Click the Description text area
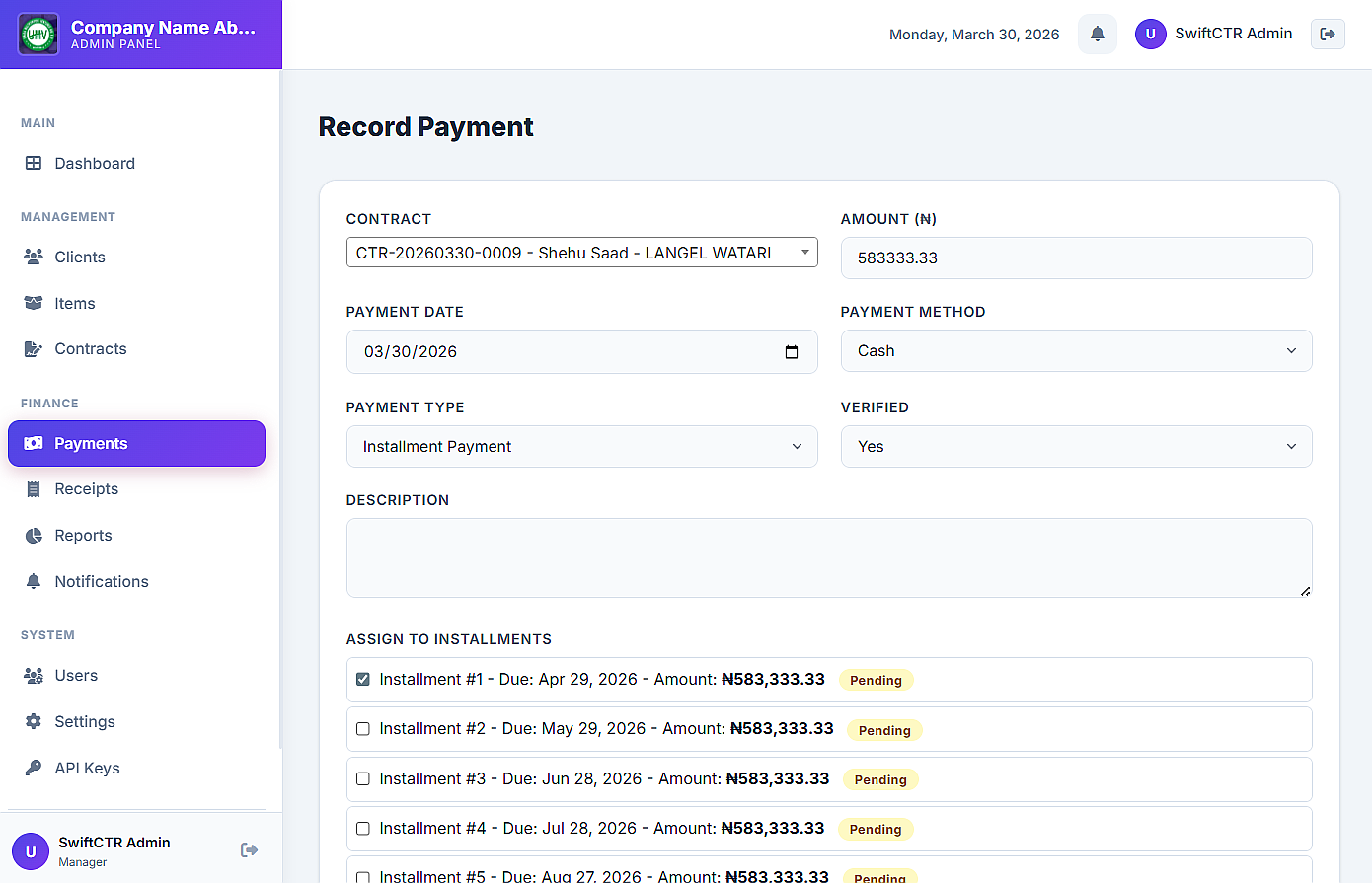 [829, 557]
